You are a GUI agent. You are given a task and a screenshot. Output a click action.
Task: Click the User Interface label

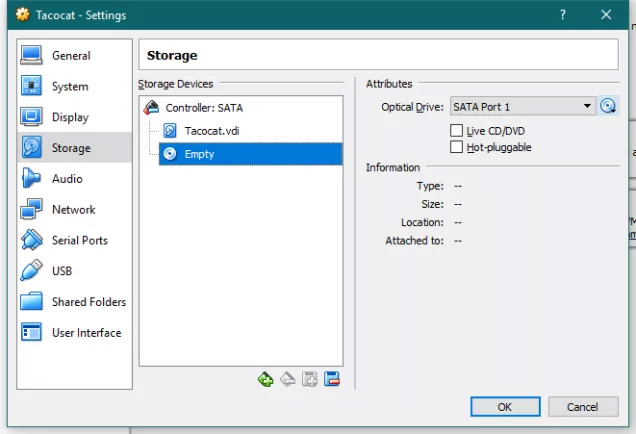[x=87, y=333]
